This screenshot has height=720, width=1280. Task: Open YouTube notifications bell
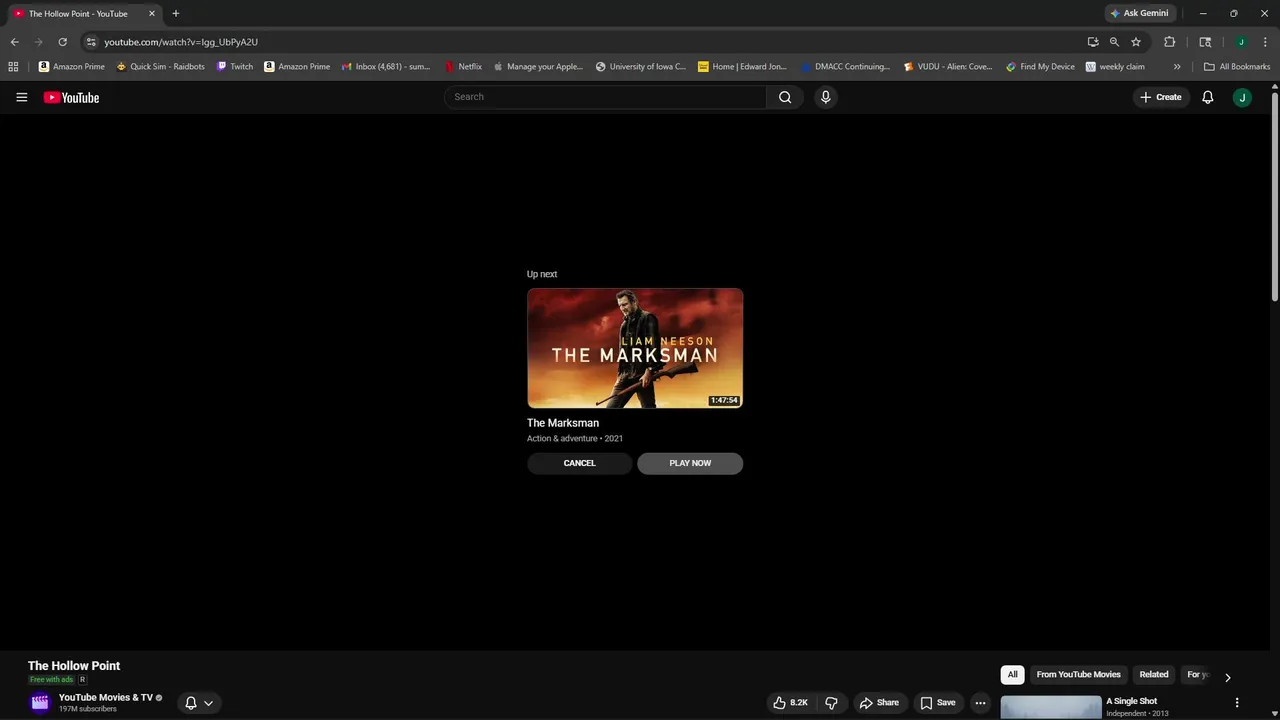click(1207, 97)
